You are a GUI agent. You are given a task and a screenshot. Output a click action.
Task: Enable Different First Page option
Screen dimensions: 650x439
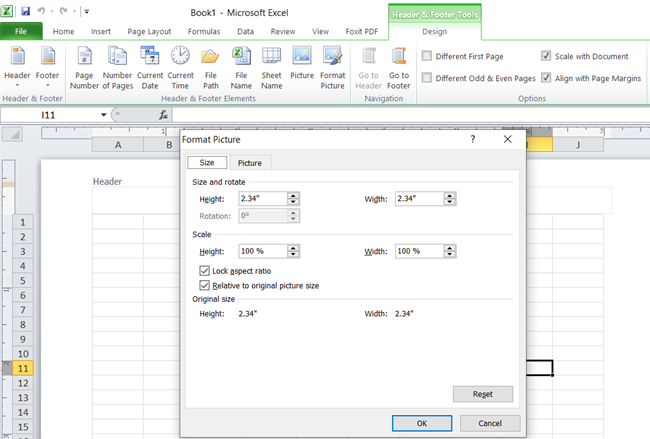point(428,57)
